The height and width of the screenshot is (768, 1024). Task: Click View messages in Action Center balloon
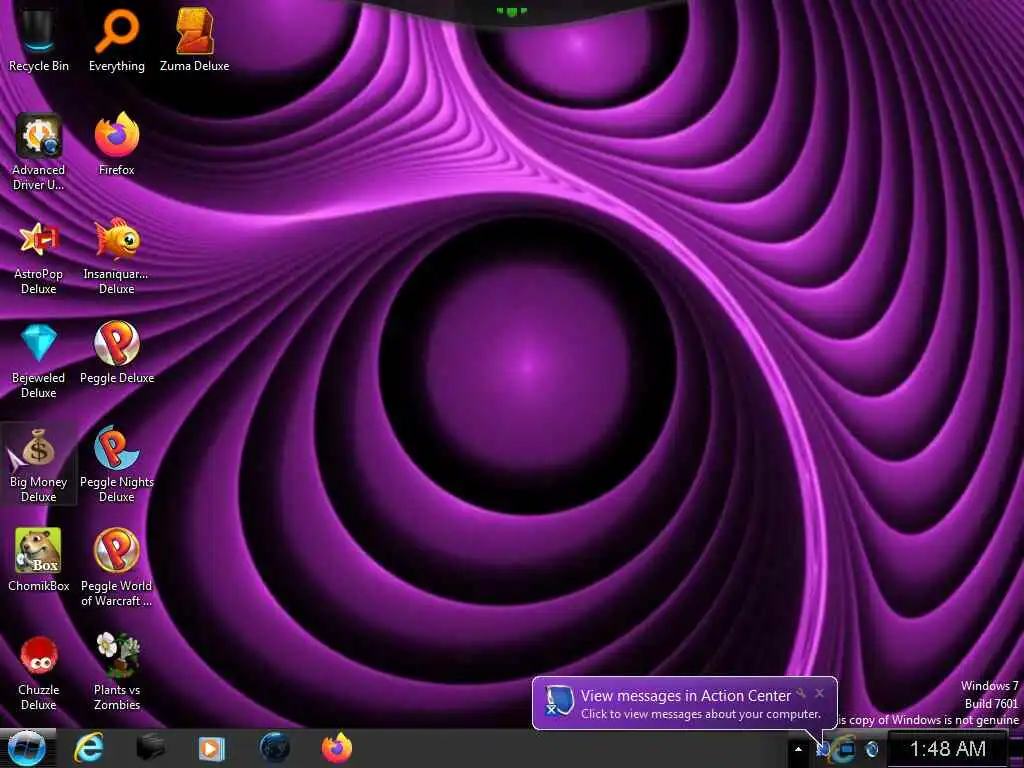685,696
